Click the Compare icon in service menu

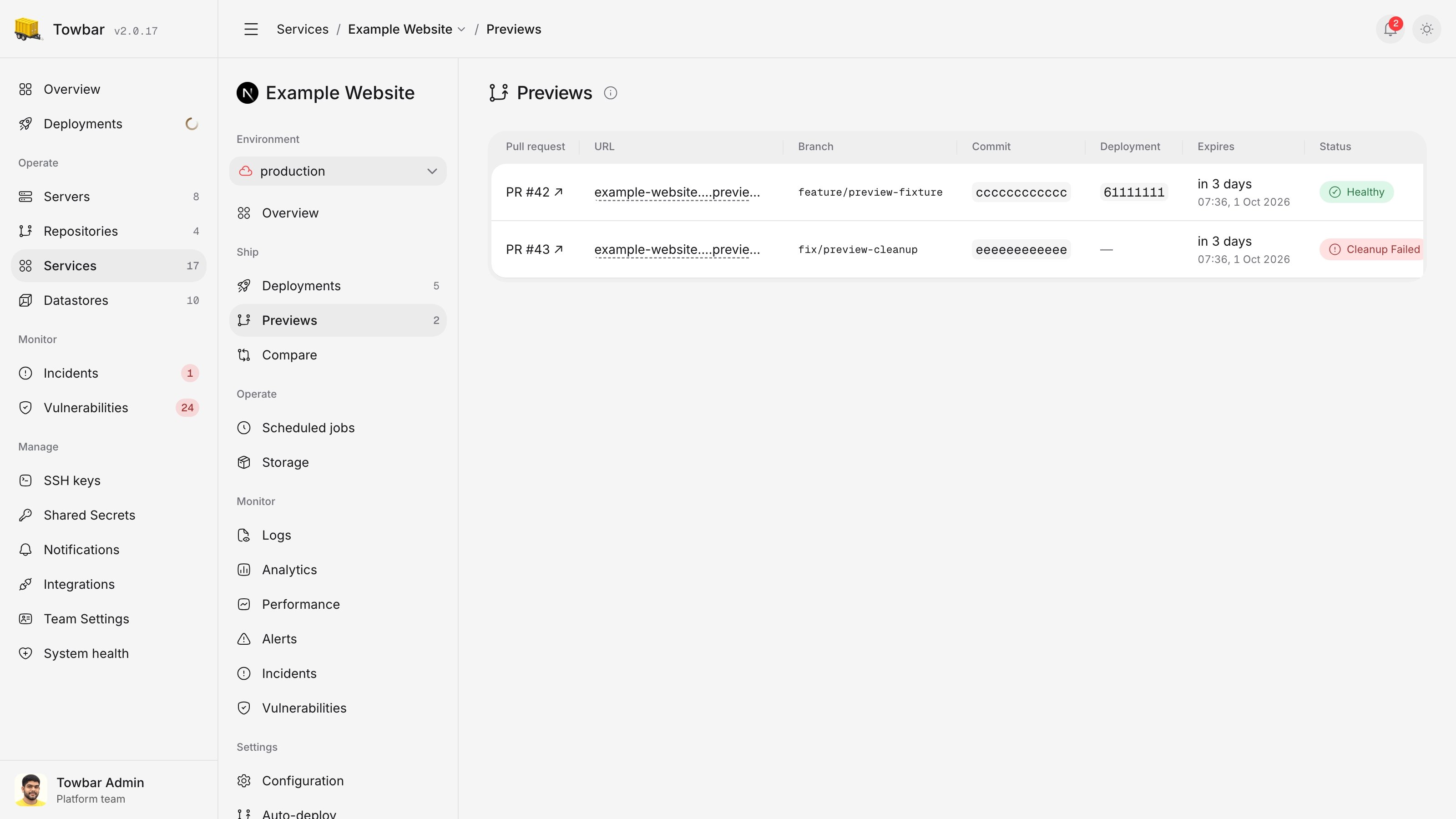(x=243, y=355)
